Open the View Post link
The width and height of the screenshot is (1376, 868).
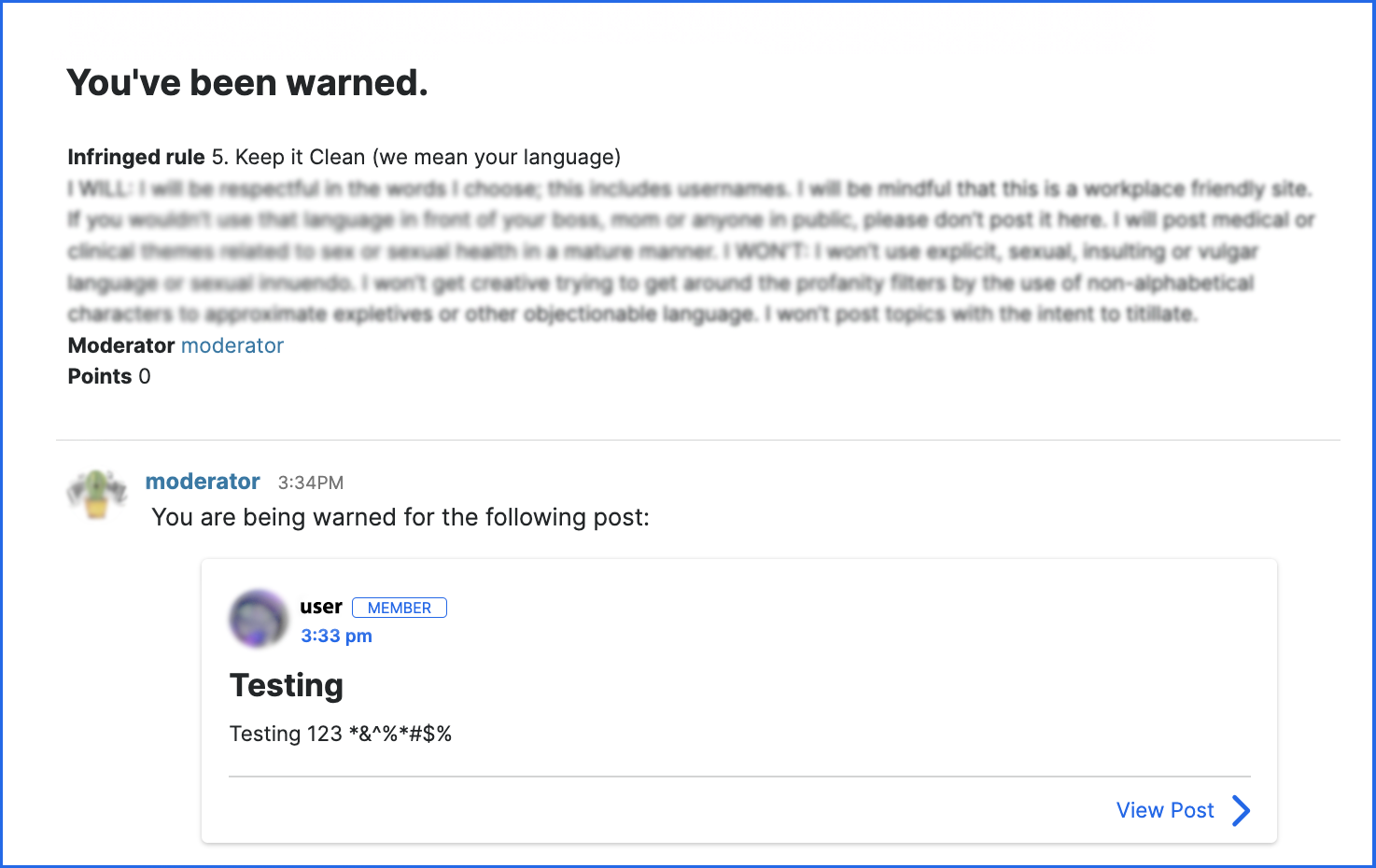[1165, 810]
